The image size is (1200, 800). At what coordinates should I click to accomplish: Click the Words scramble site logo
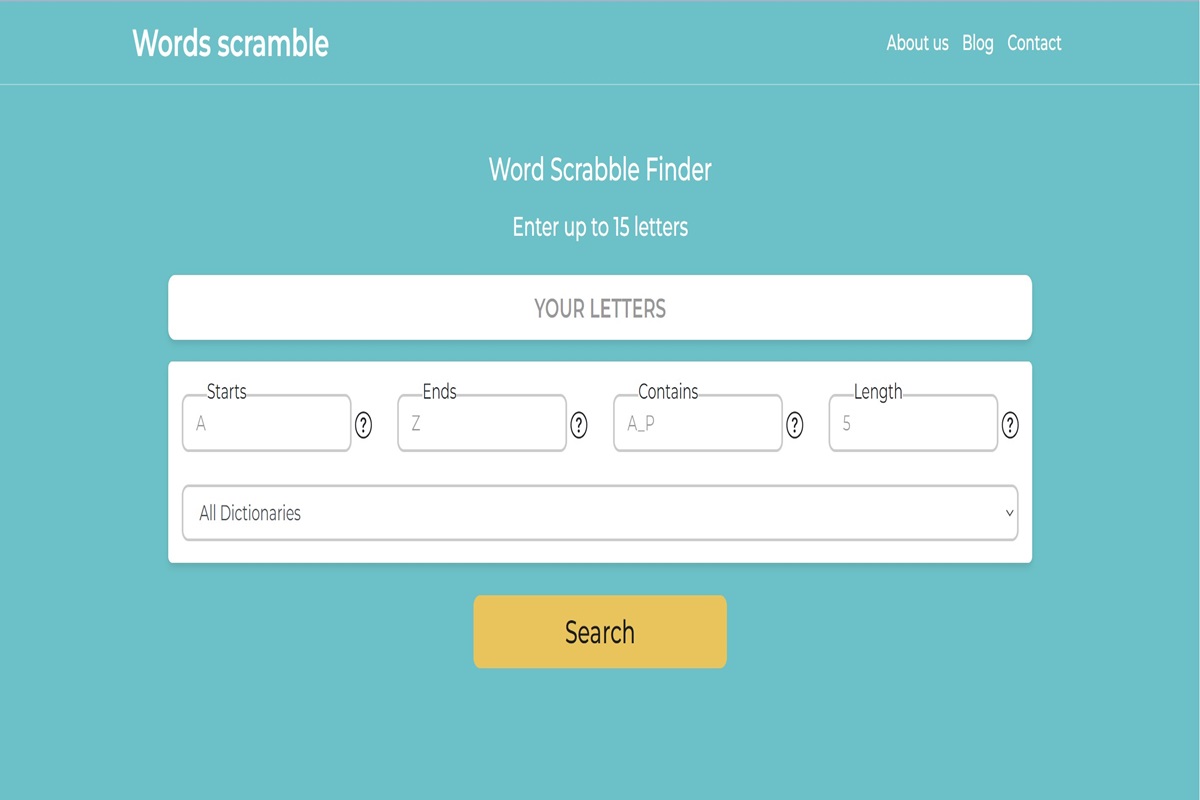point(230,43)
